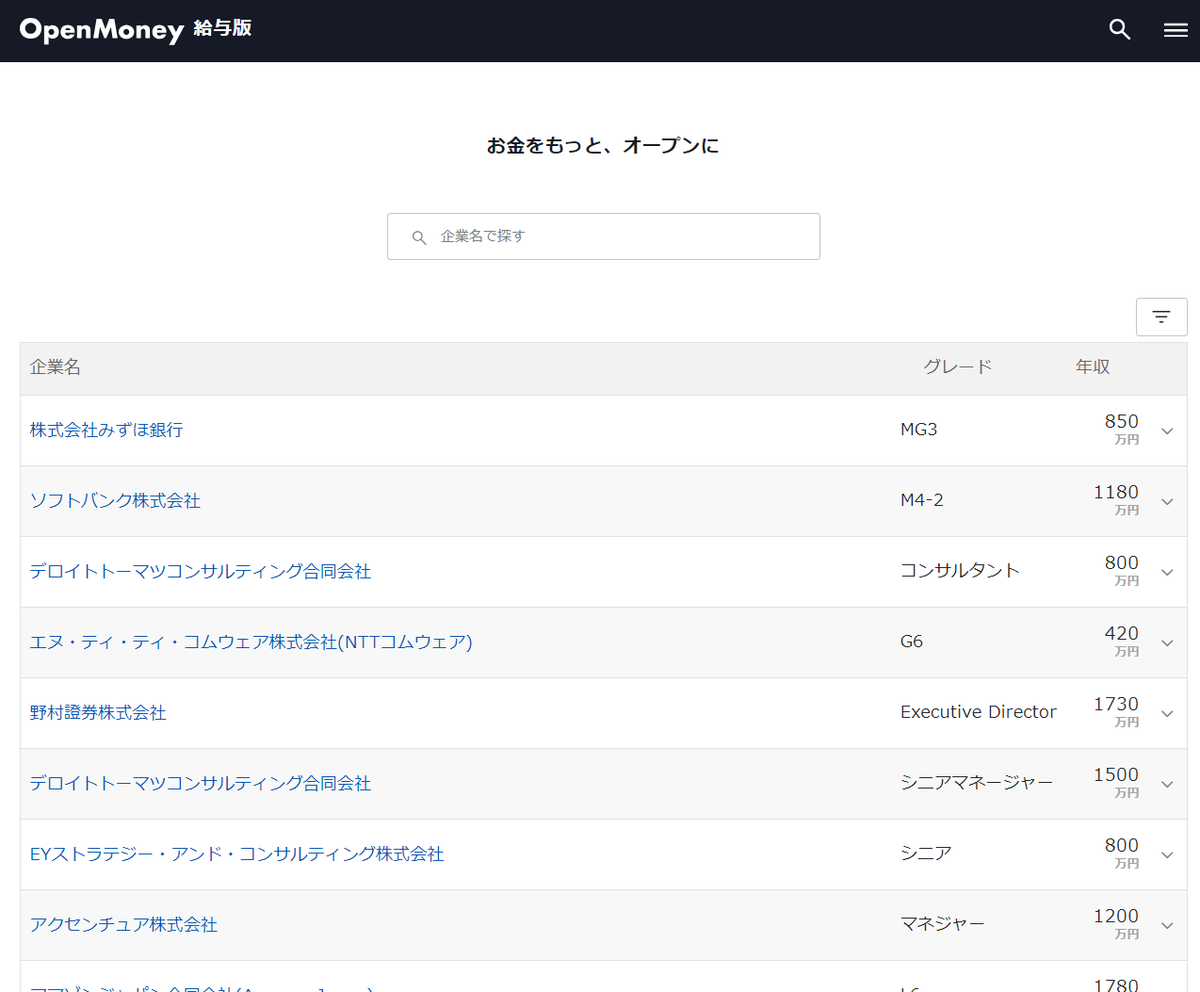Open the アクセンチュア株式会社 link
1200x992 pixels.
pyautogui.click(x=124, y=926)
